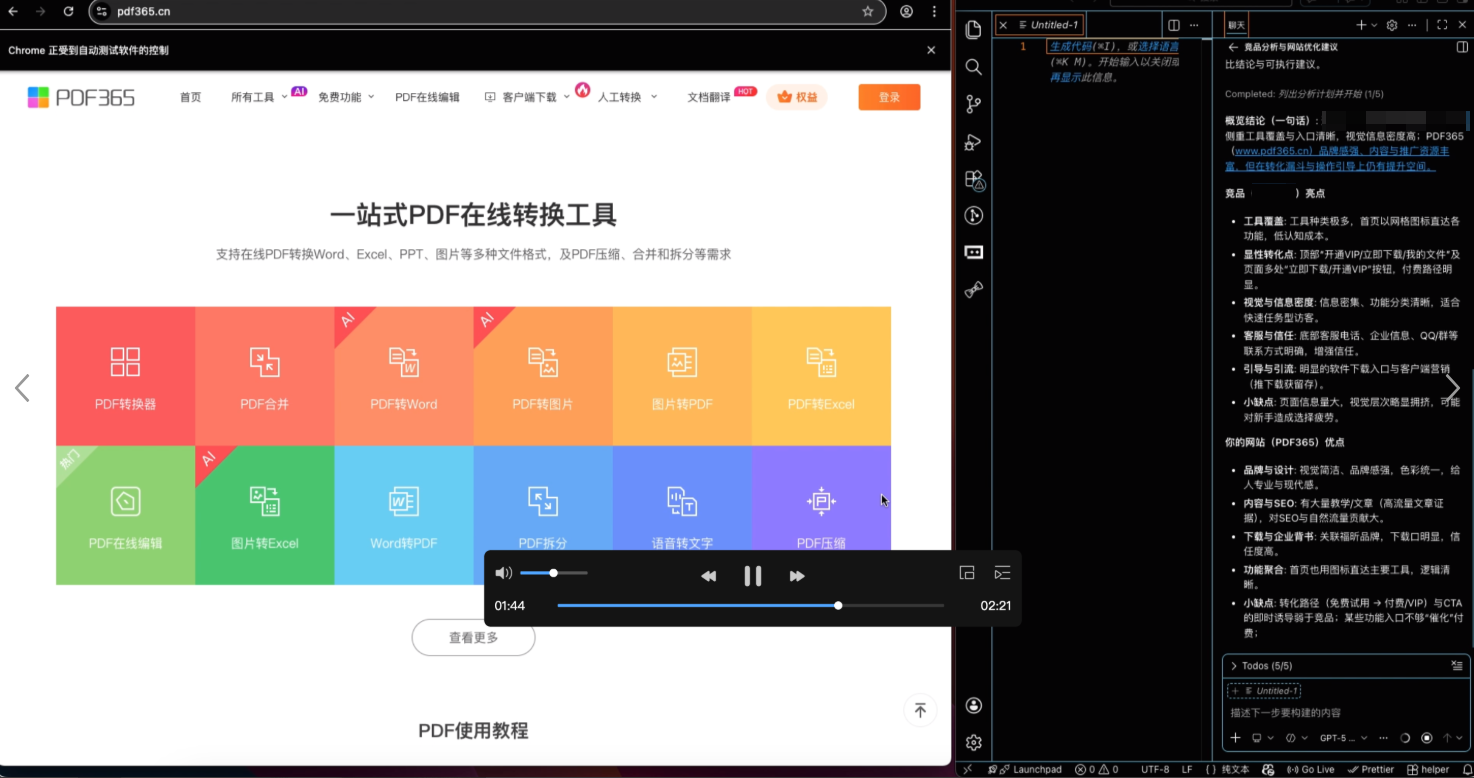Toggle the chat secondary sidebar layout icon
The width and height of the screenshot is (1474, 778).
tap(1462, 47)
